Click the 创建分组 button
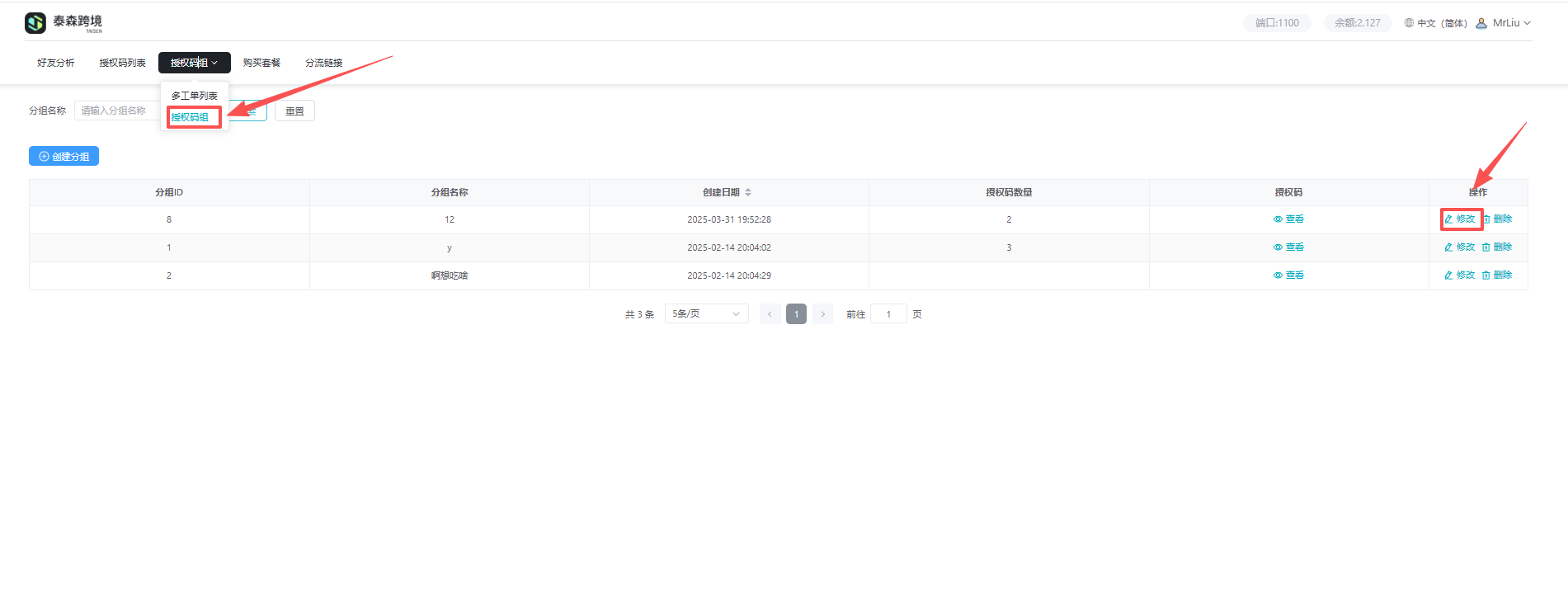The width and height of the screenshot is (1568, 598). 64,157
